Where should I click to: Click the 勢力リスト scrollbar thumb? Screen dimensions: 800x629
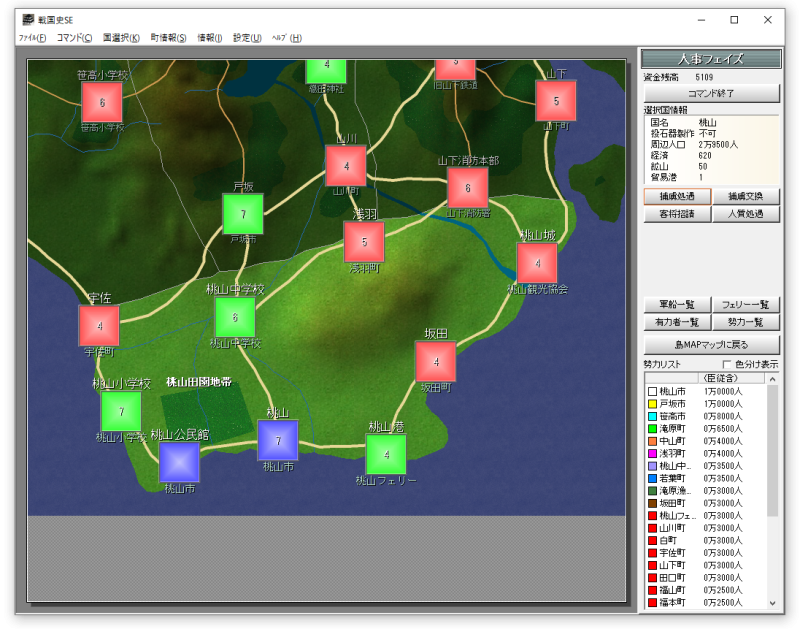(x=772, y=450)
